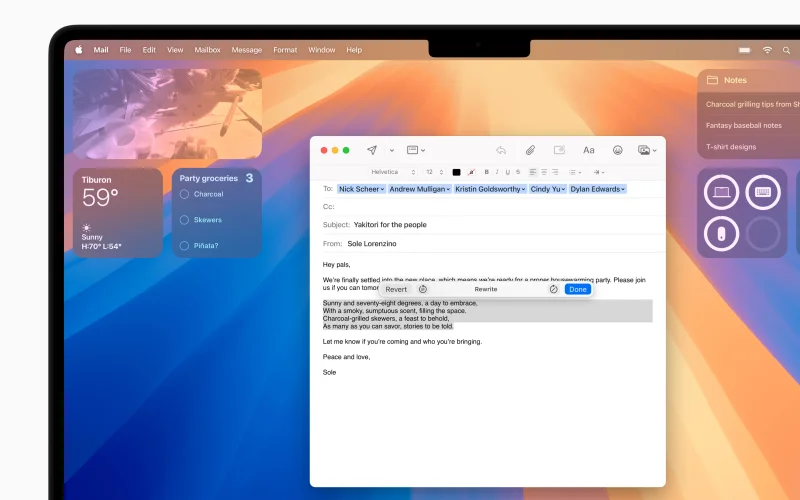Open the photo browser icon
This screenshot has width=800, height=500.
[644, 150]
